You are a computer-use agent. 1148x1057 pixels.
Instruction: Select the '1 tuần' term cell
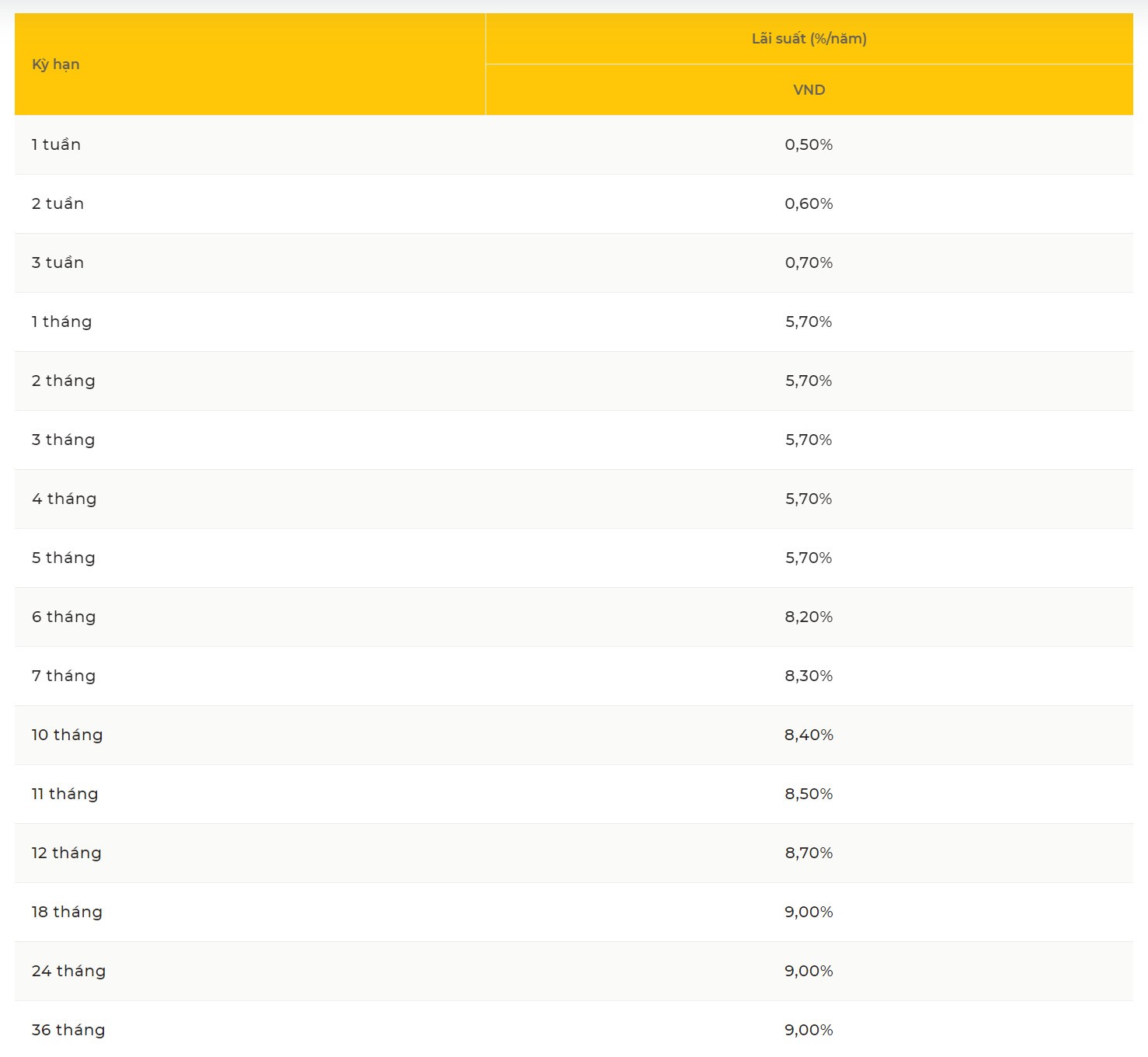tap(250, 144)
